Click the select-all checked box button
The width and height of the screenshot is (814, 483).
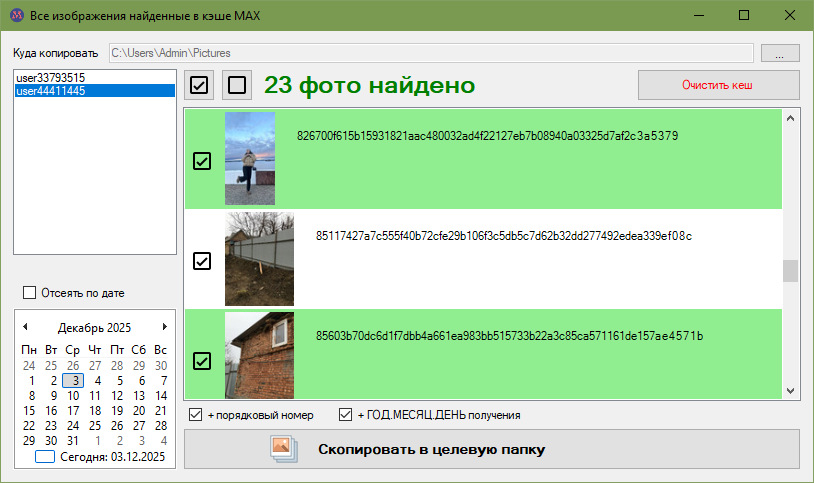199,86
